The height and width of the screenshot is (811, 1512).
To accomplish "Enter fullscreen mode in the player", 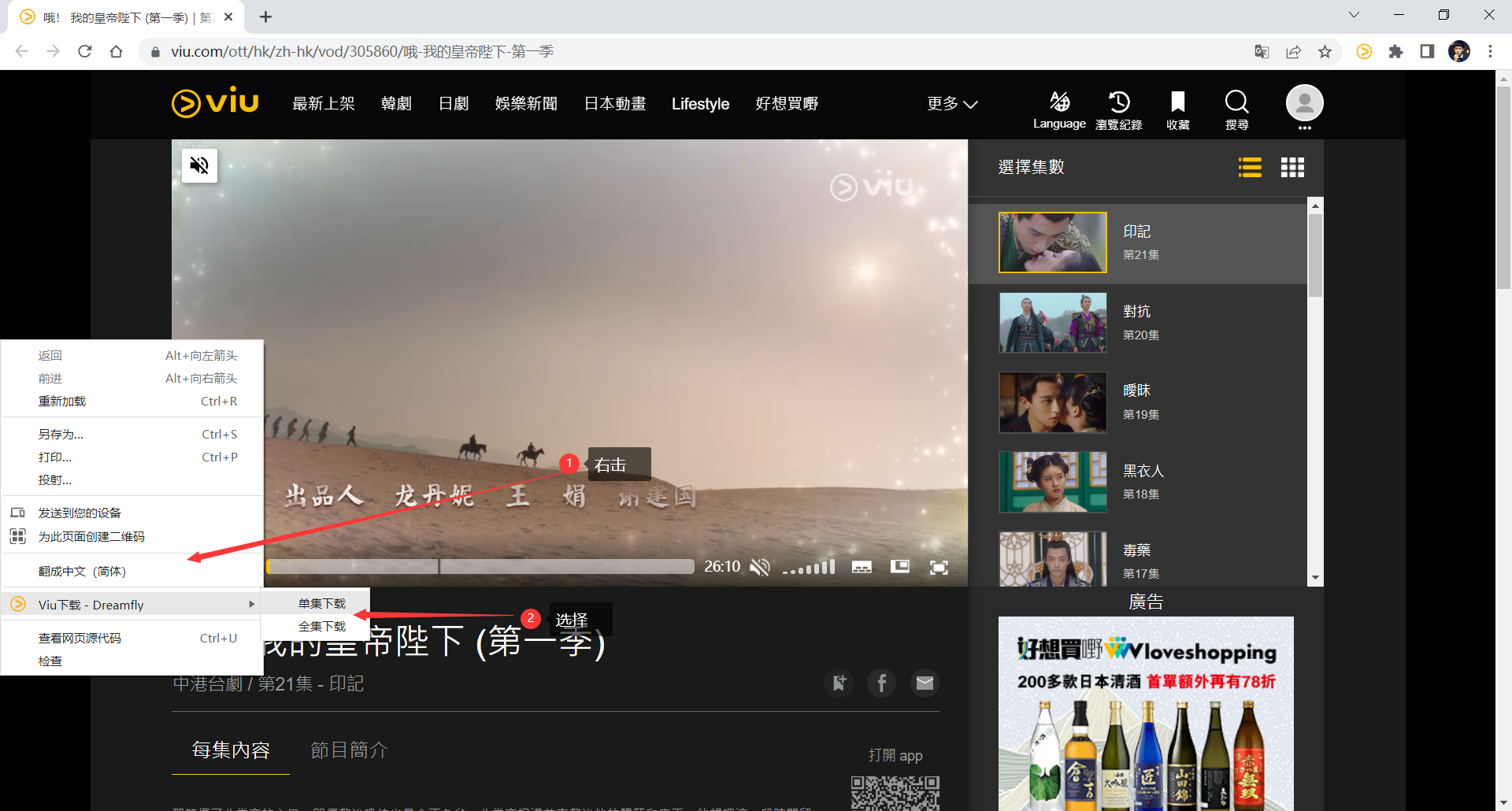I will tap(939, 567).
